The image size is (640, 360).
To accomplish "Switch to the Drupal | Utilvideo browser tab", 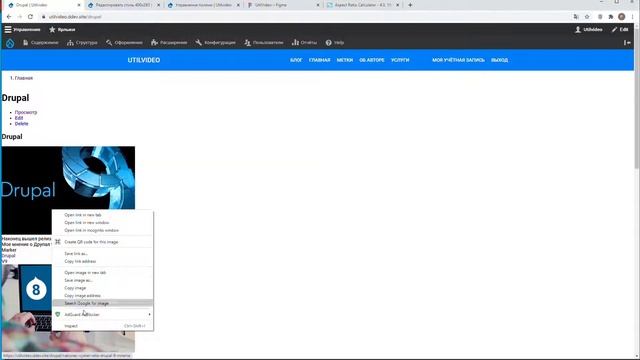I will (43, 5).
